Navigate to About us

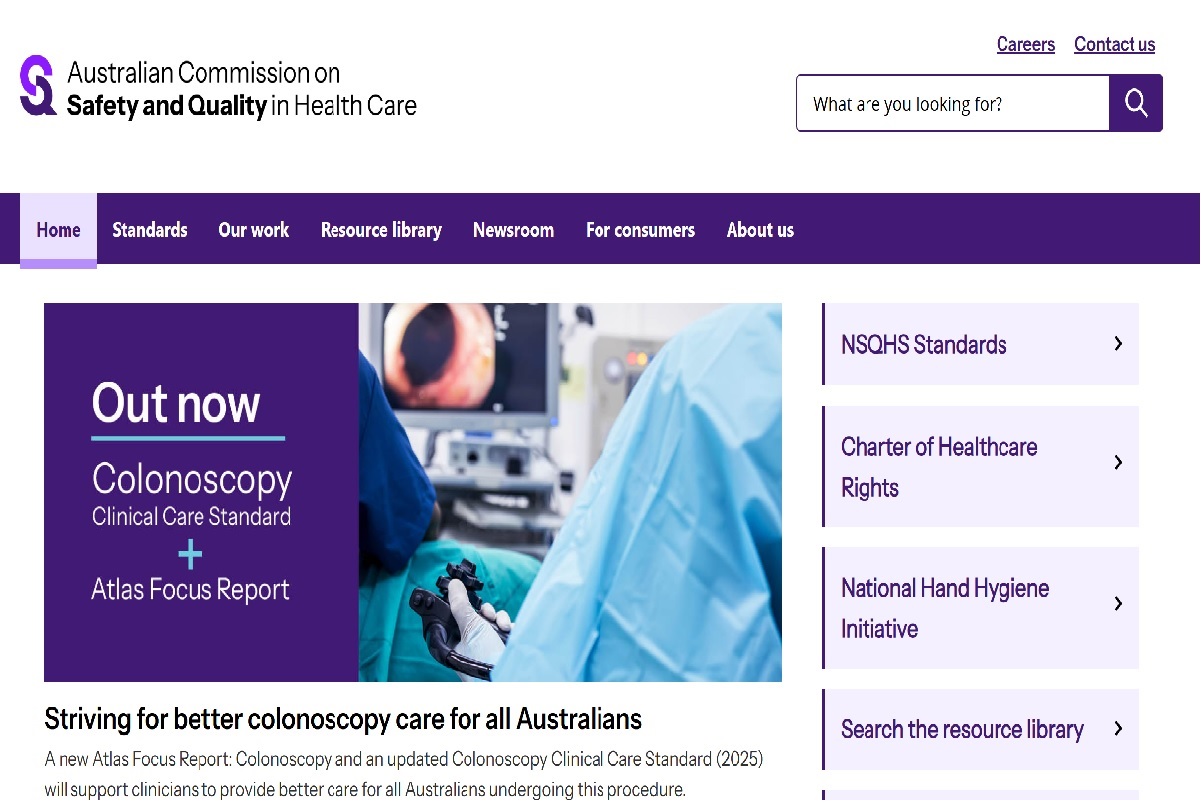pos(760,230)
